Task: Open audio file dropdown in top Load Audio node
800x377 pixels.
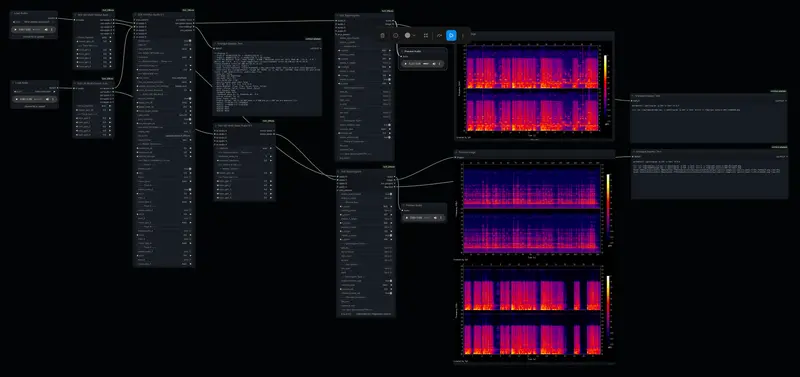Action: 34,22
